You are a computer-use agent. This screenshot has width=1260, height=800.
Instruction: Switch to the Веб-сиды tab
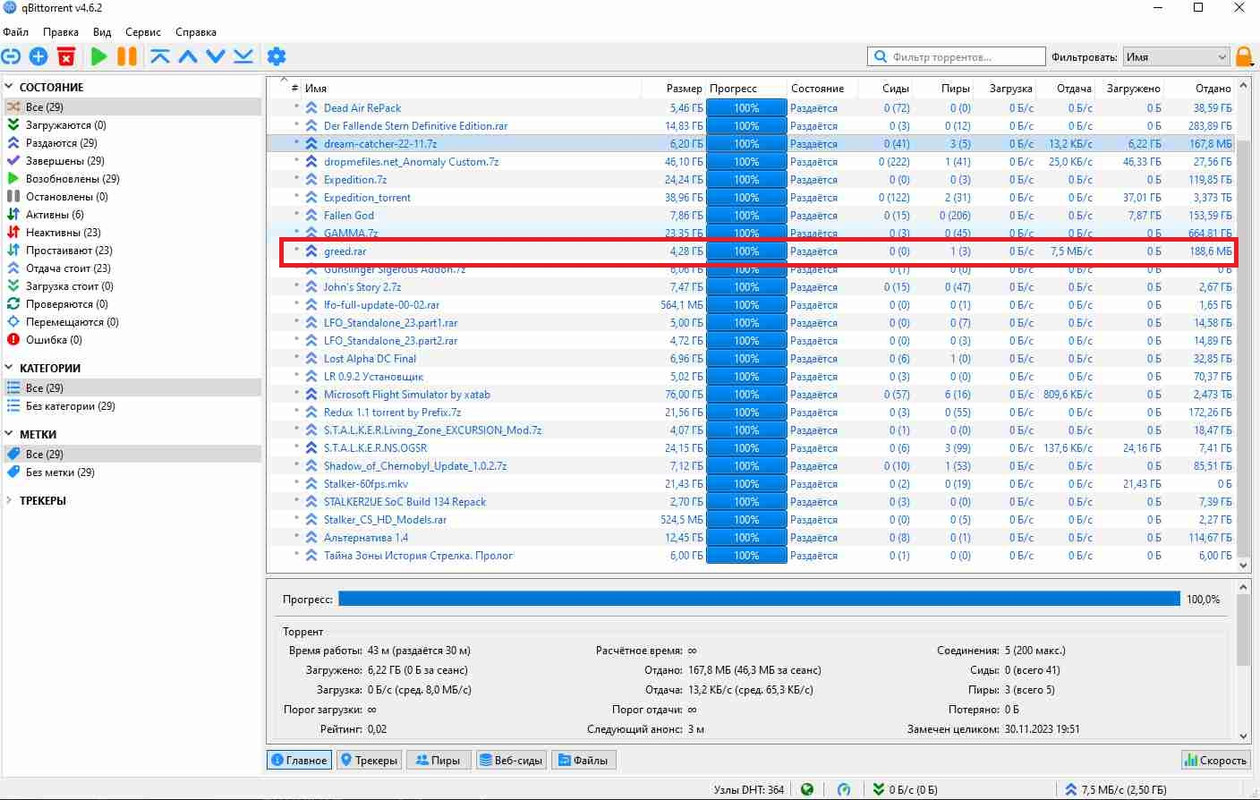pos(511,760)
